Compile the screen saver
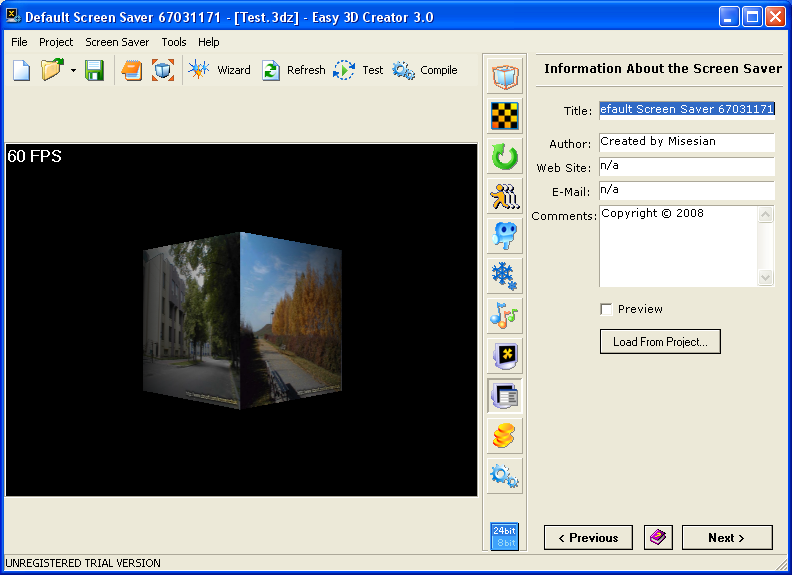 425,70
